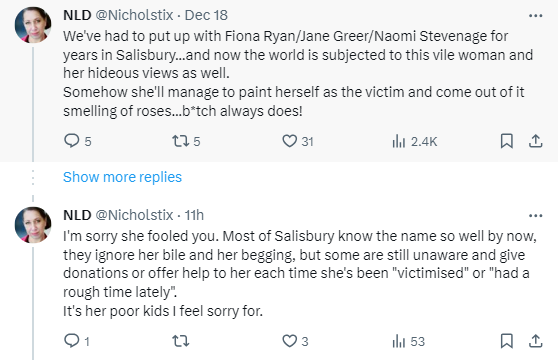Open more options for 11h tweet
This screenshot has width=558, height=360.
tap(536, 216)
